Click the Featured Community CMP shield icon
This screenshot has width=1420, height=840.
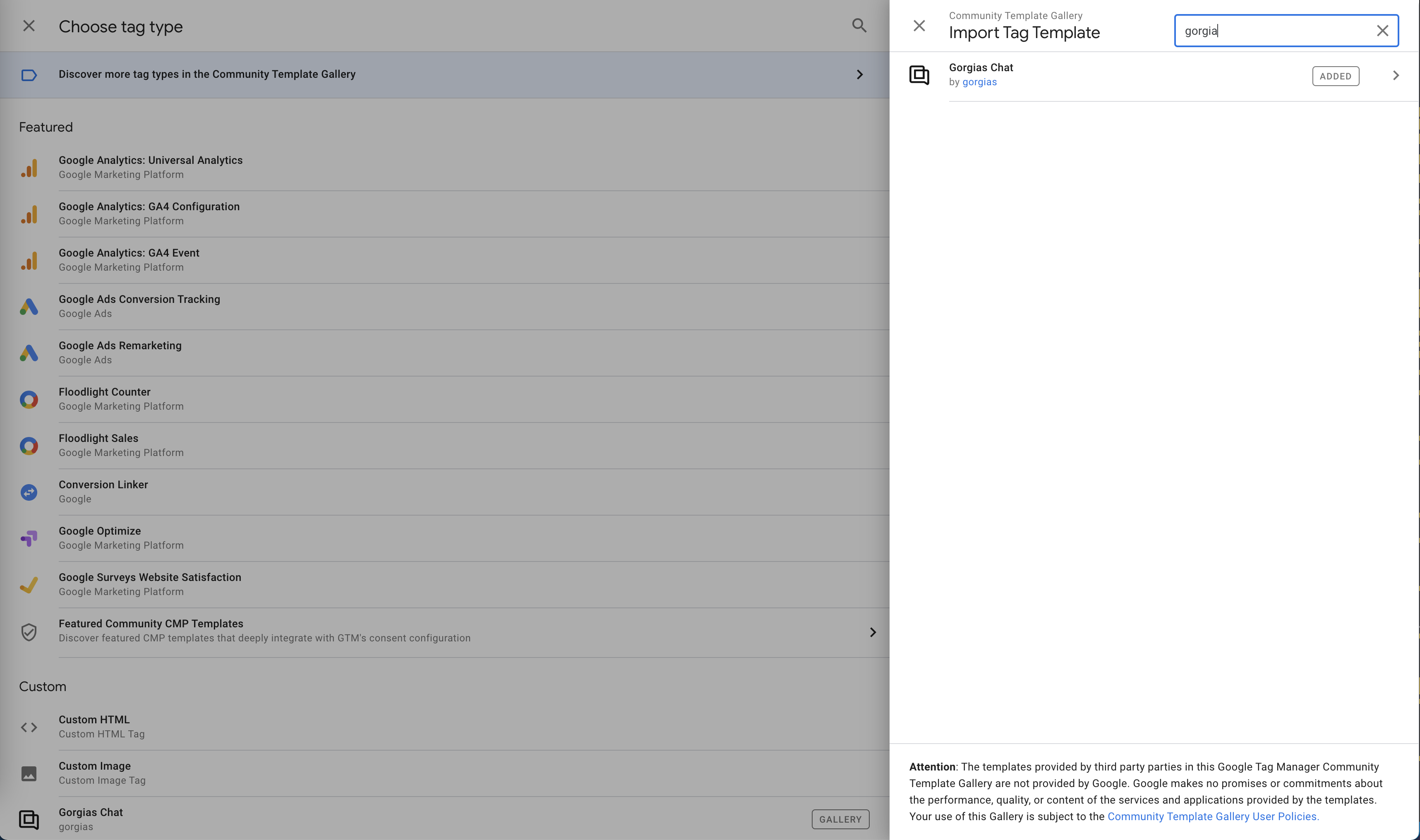(29, 632)
